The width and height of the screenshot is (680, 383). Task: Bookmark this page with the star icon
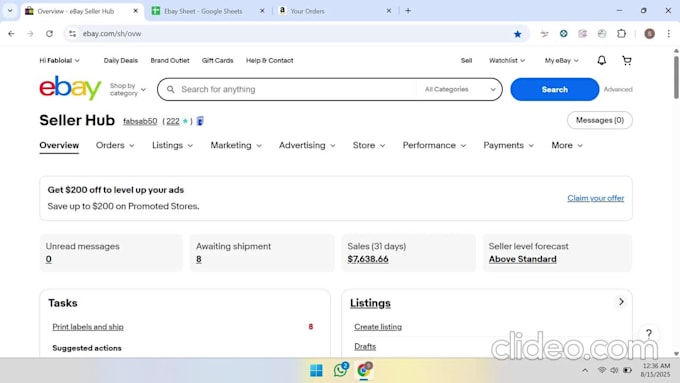tap(517, 34)
